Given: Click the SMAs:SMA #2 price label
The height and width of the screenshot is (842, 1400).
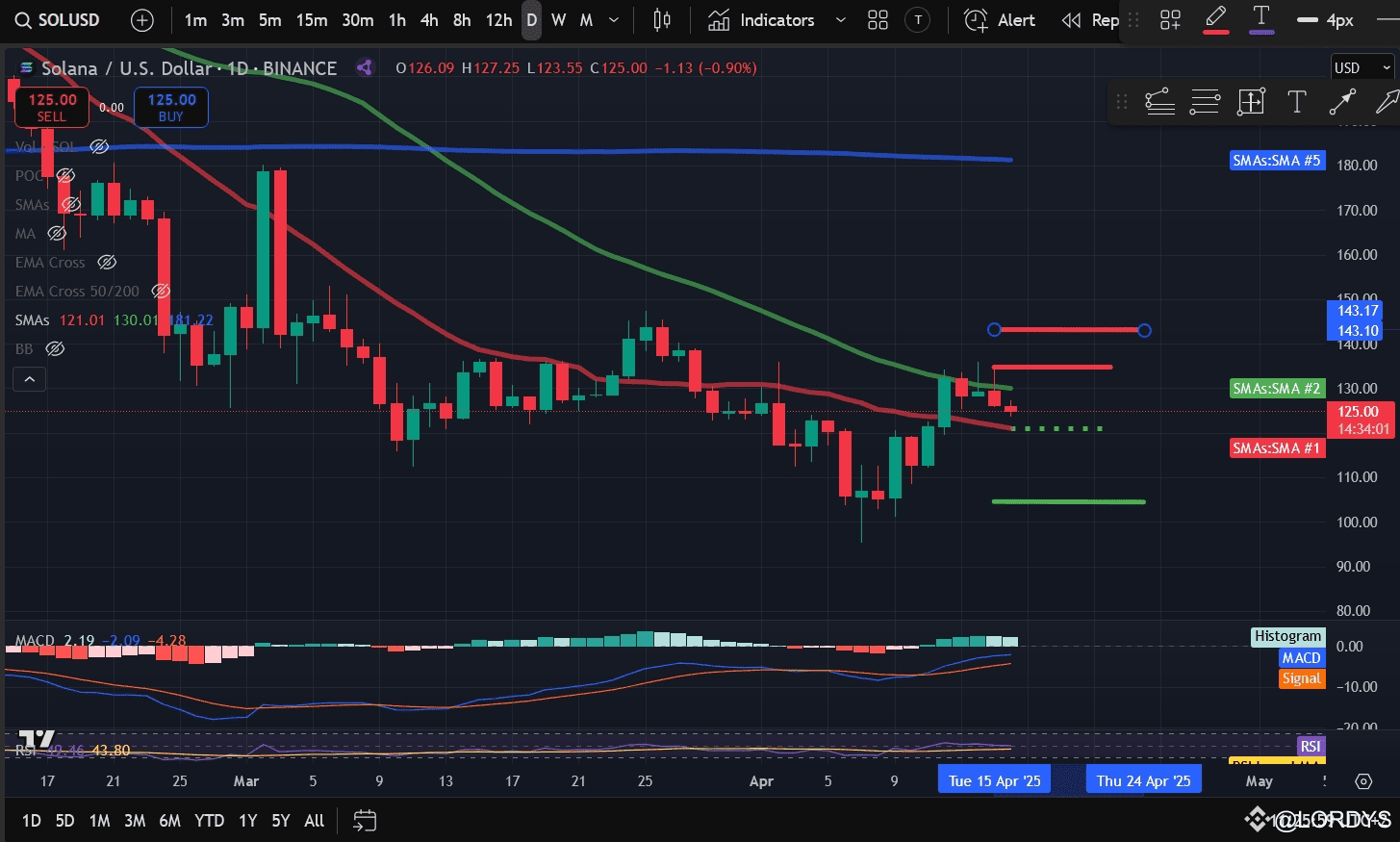Looking at the screenshot, I should [1277, 389].
